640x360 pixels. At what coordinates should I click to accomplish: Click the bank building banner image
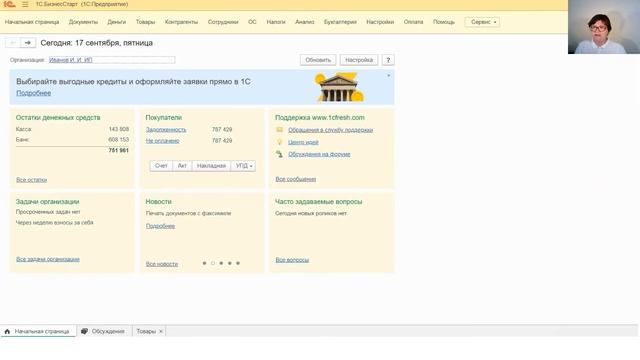tap(339, 87)
